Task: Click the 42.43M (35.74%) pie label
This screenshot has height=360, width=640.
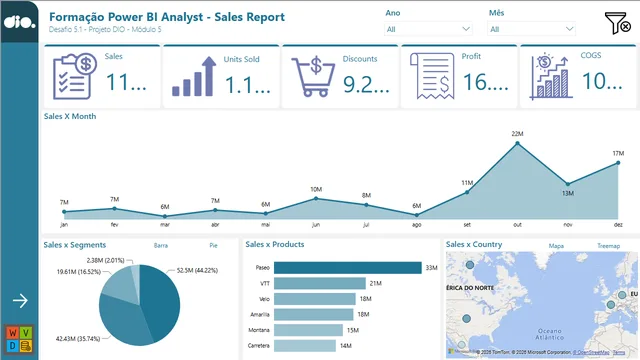Action: pos(78,338)
